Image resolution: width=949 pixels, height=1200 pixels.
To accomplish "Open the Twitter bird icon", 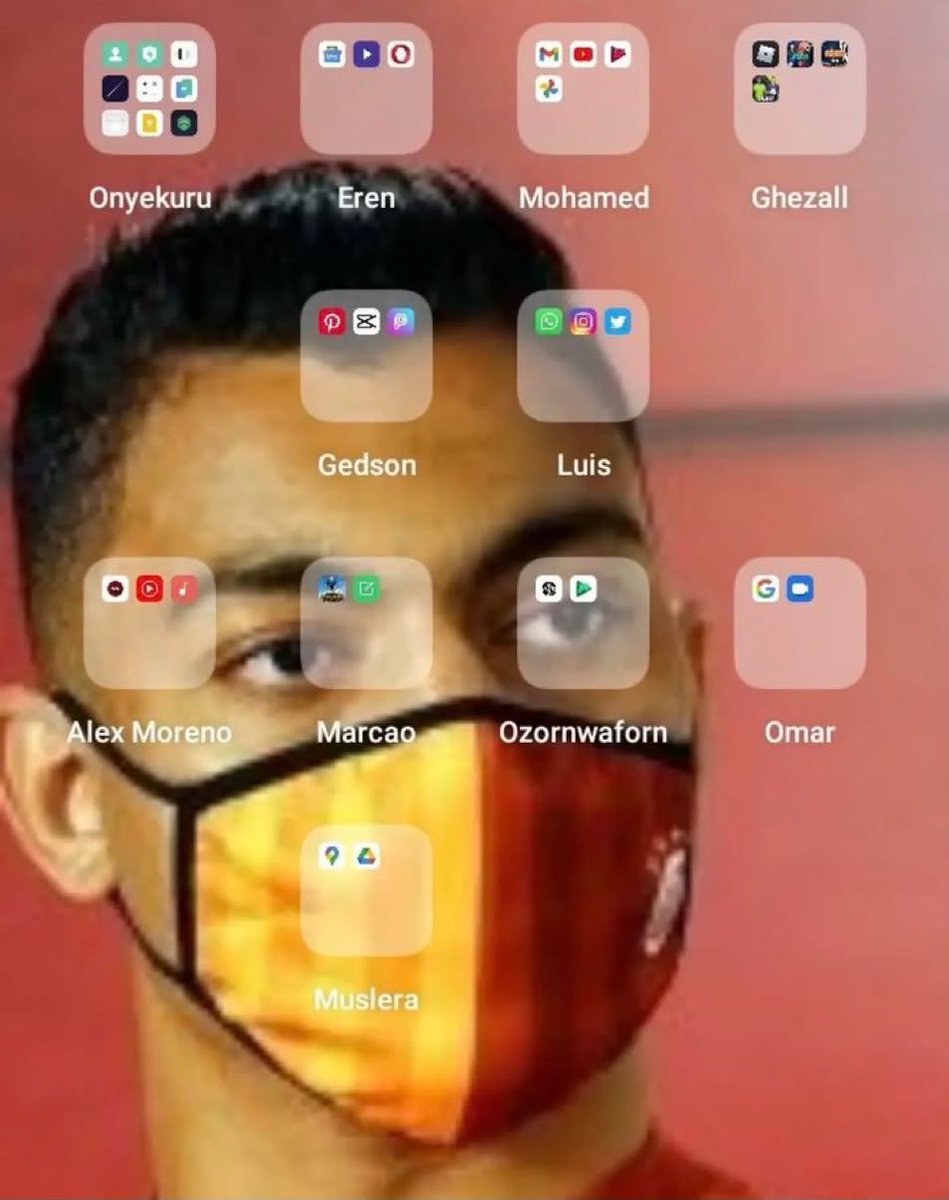I will tap(617, 321).
